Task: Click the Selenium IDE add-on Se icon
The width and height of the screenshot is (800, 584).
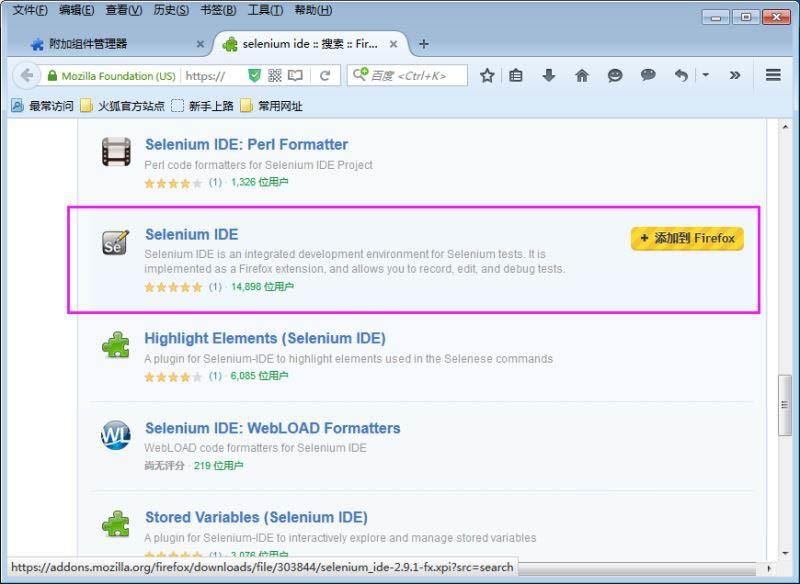Action: (x=114, y=242)
